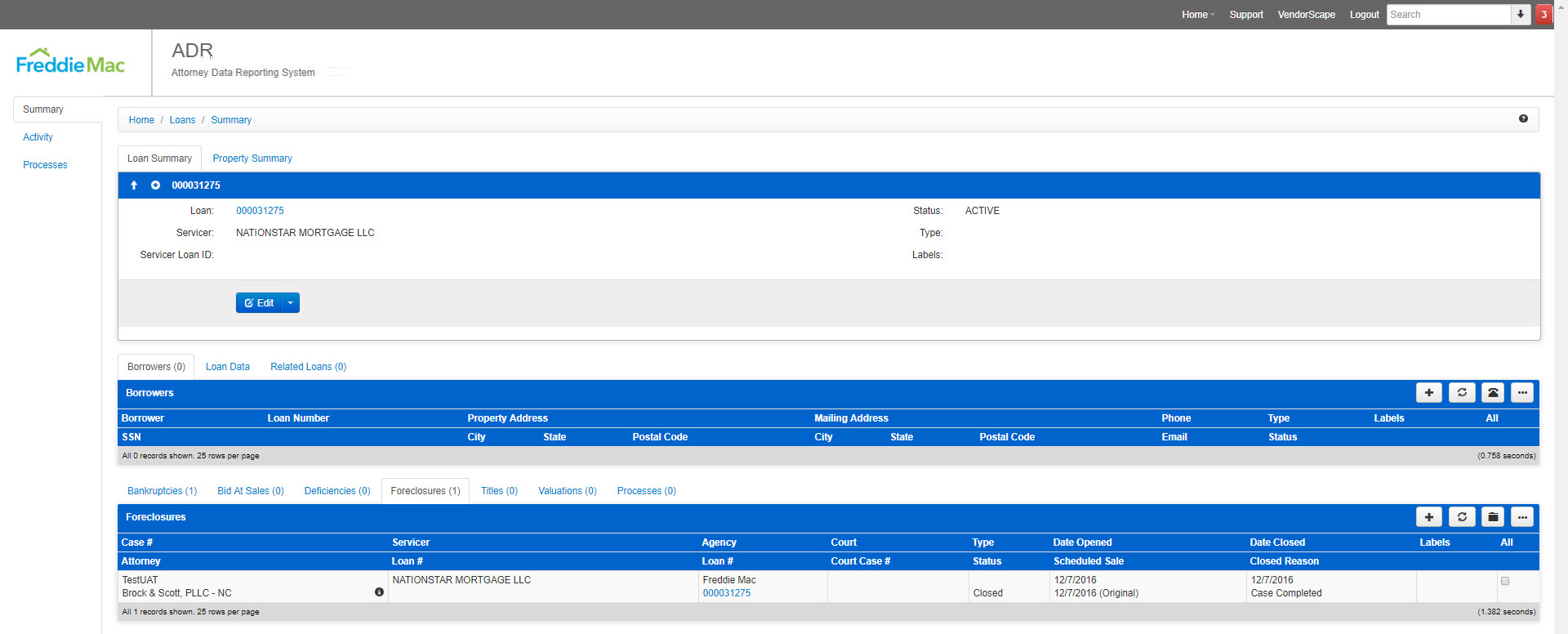1568x634 pixels.
Task: Click the telephone icon in Borrowers panel
Action: [1493, 393]
